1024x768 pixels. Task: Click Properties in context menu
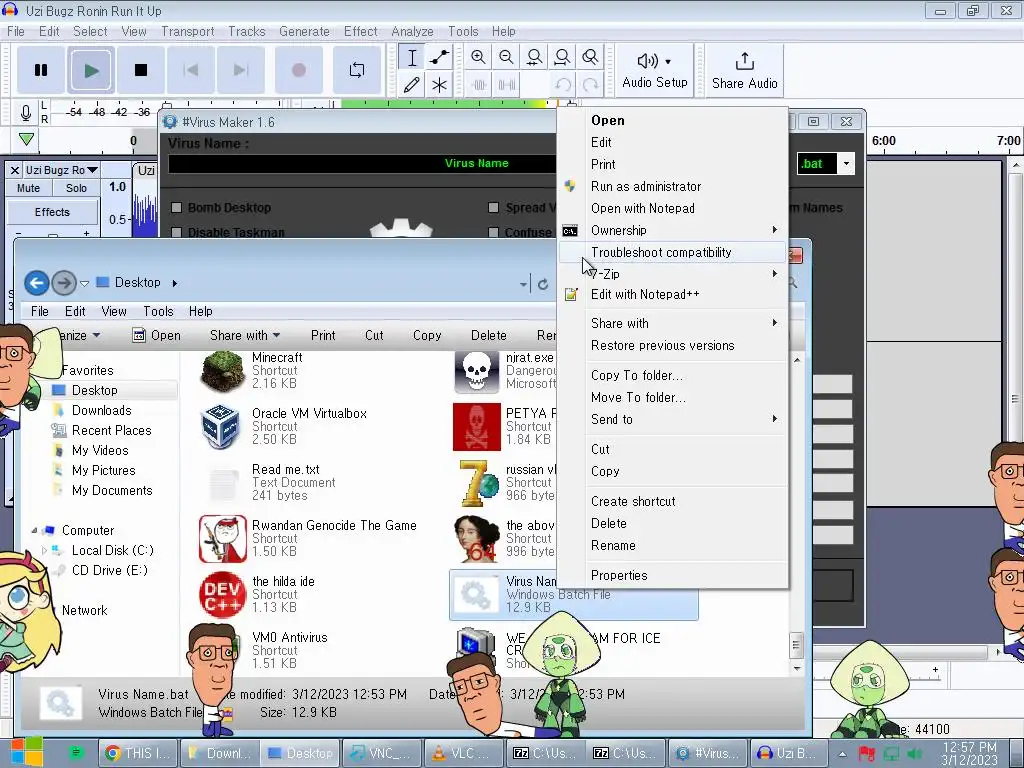pos(673,575)
